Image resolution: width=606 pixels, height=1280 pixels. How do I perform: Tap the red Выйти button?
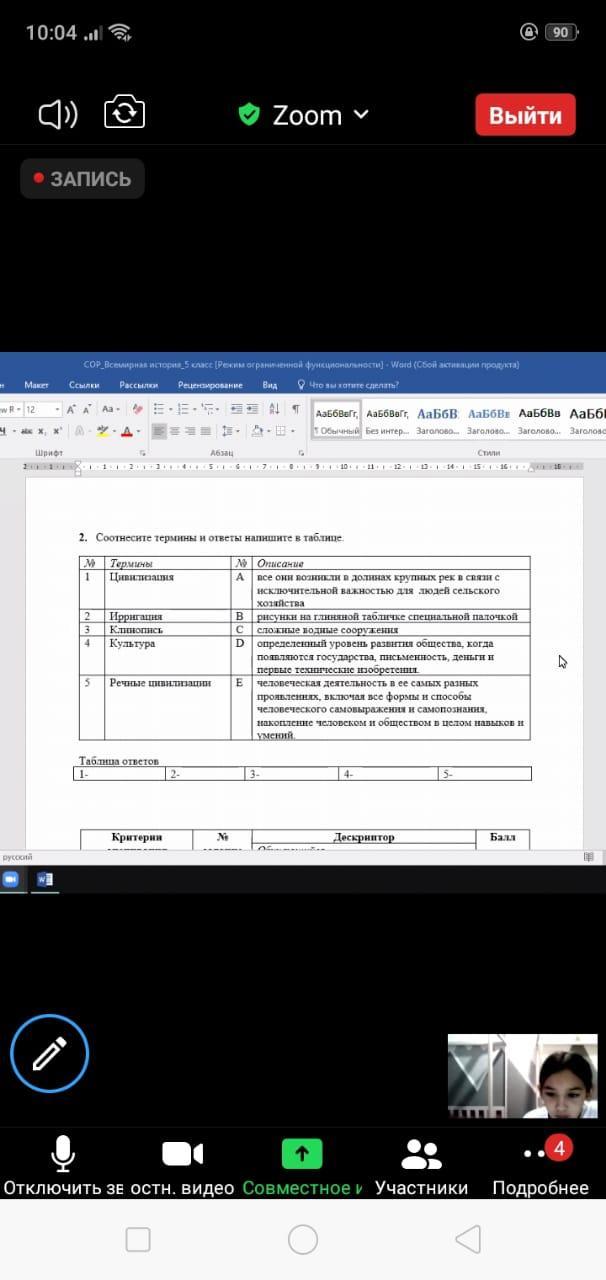[x=525, y=115]
